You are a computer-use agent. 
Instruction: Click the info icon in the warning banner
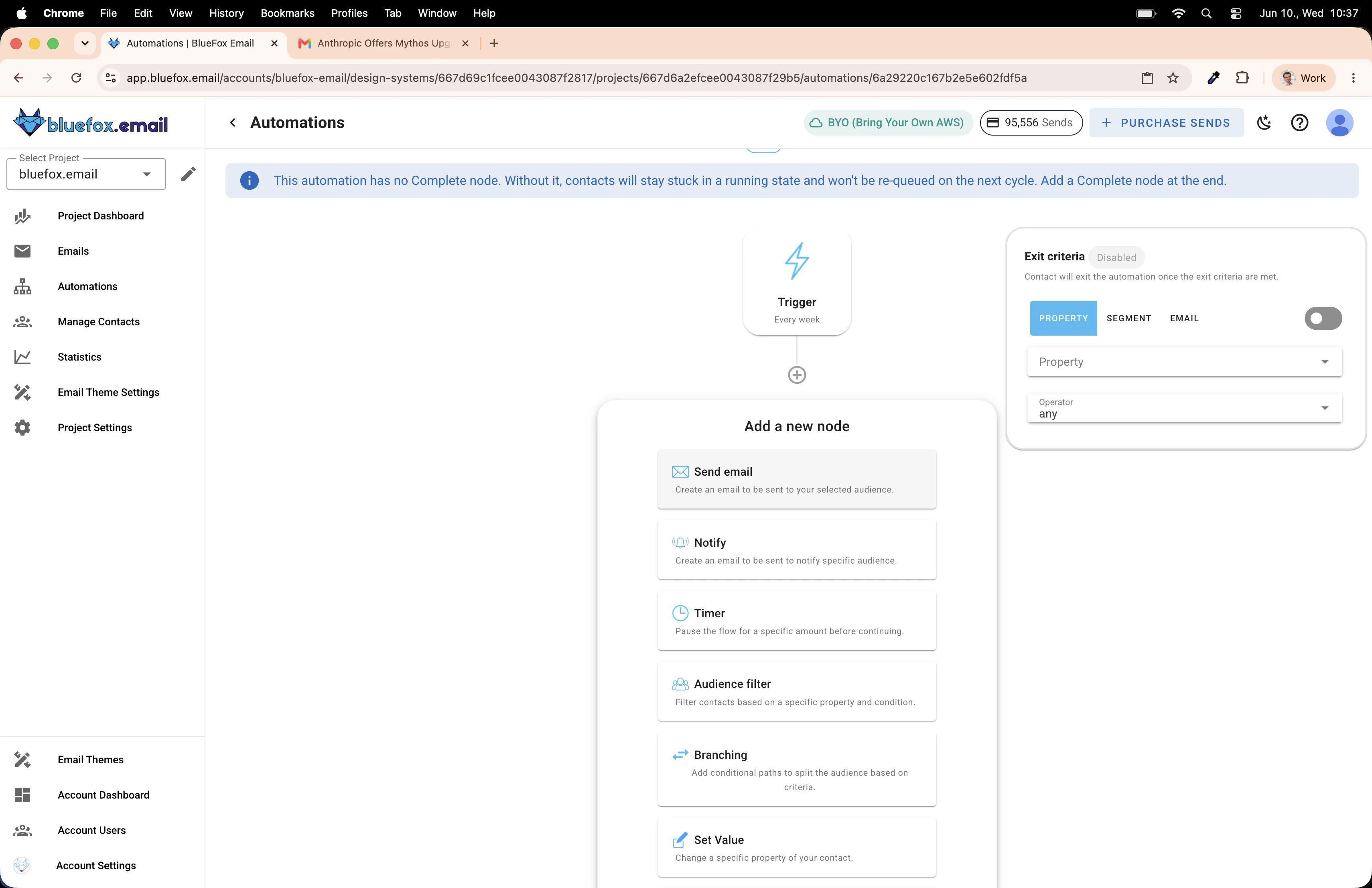tap(249, 180)
